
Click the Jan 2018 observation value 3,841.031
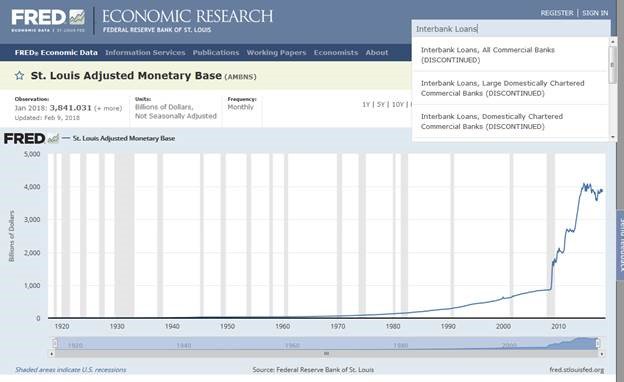(x=70, y=108)
